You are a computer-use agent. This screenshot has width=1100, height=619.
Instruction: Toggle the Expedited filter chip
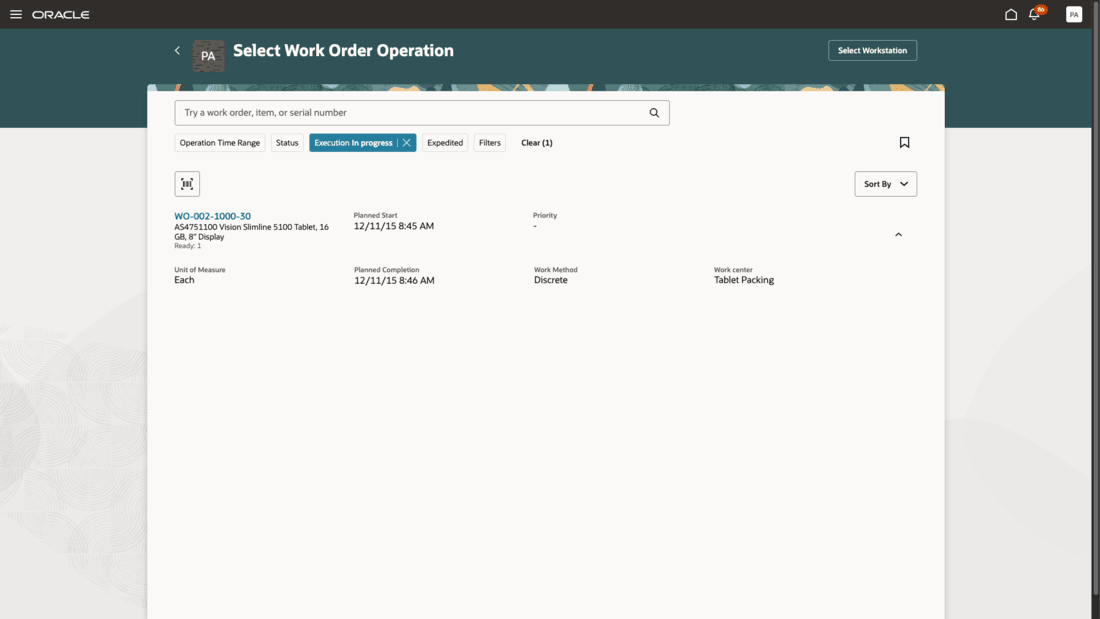(444, 142)
